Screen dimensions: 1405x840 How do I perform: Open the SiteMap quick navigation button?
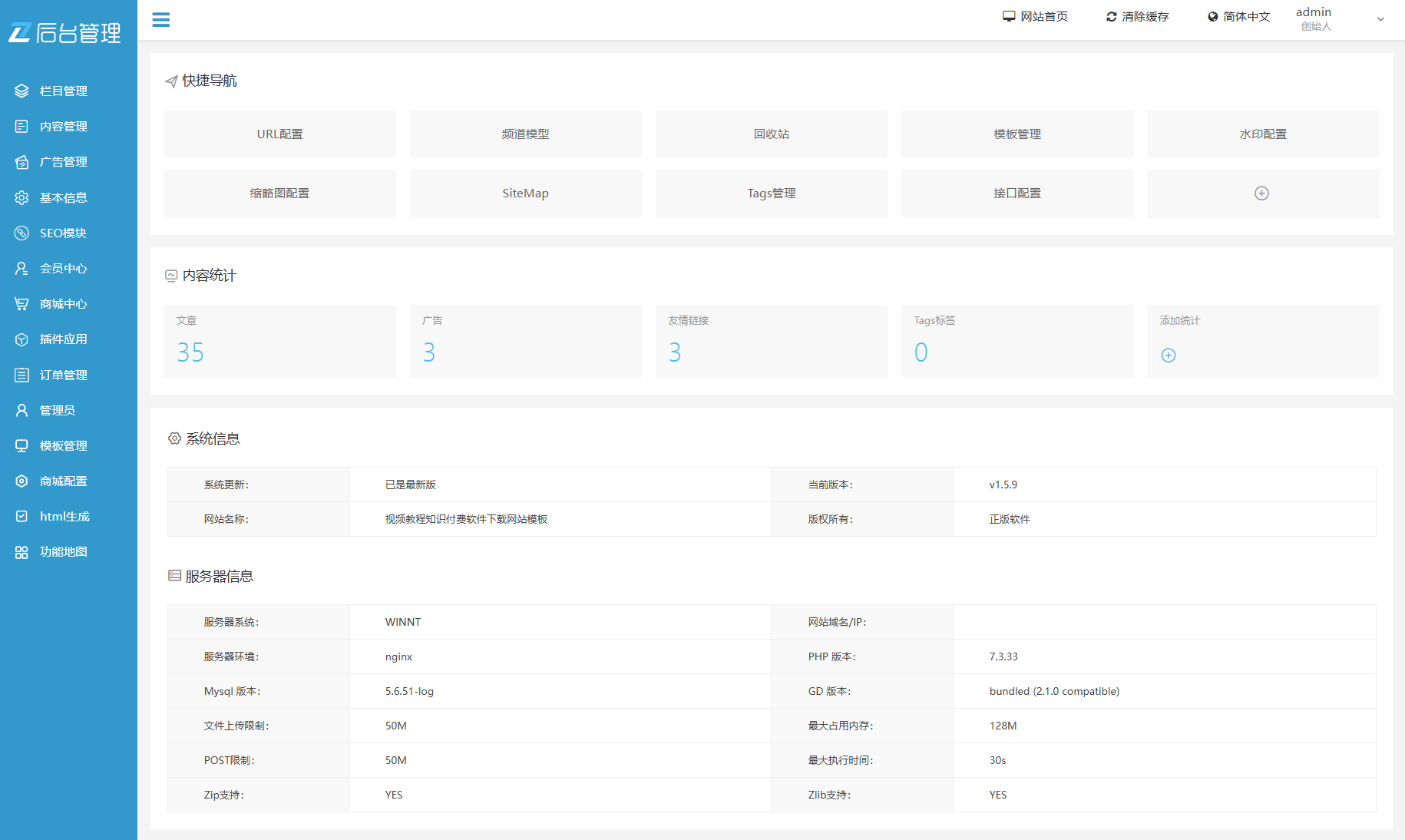tap(525, 193)
